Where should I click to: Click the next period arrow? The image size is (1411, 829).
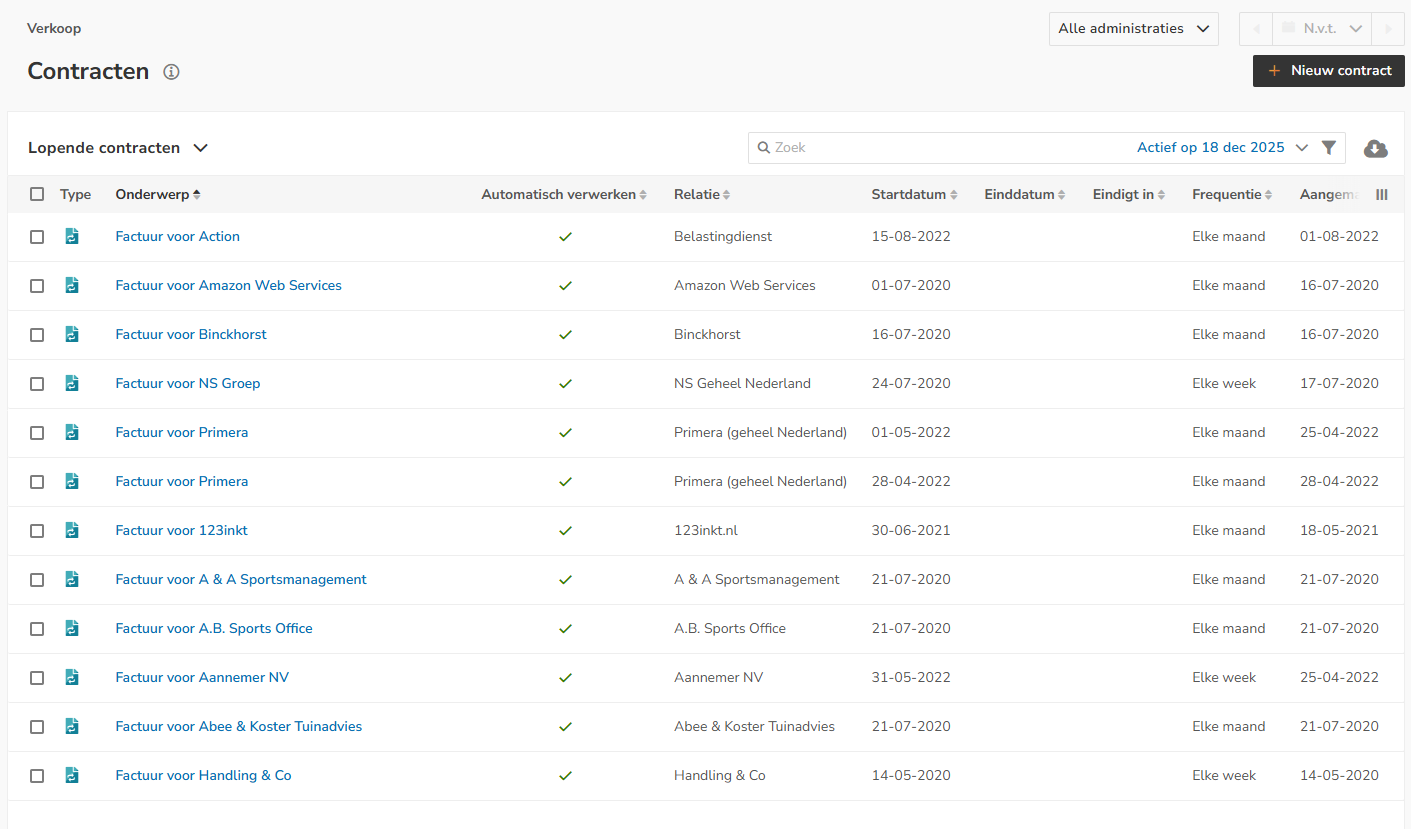(x=1388, y=29)
